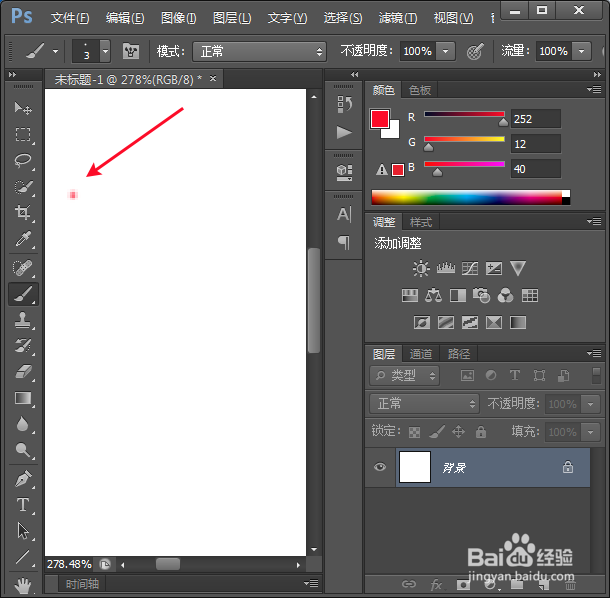610x598 pixels.
Task: Open the layer blend mode 正常 dropdown
Action: point(425,403)
